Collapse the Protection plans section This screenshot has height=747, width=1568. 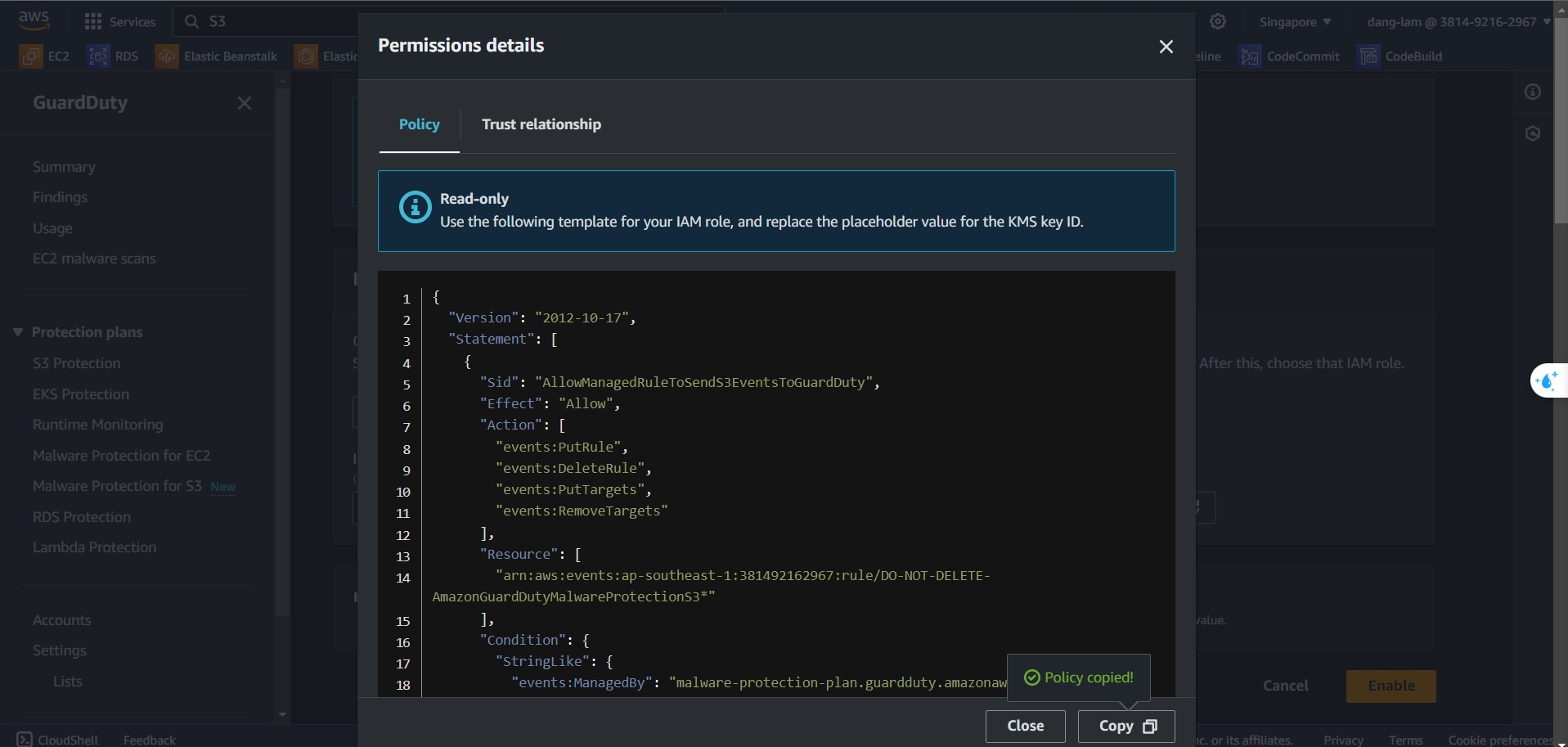click(18, 332)
